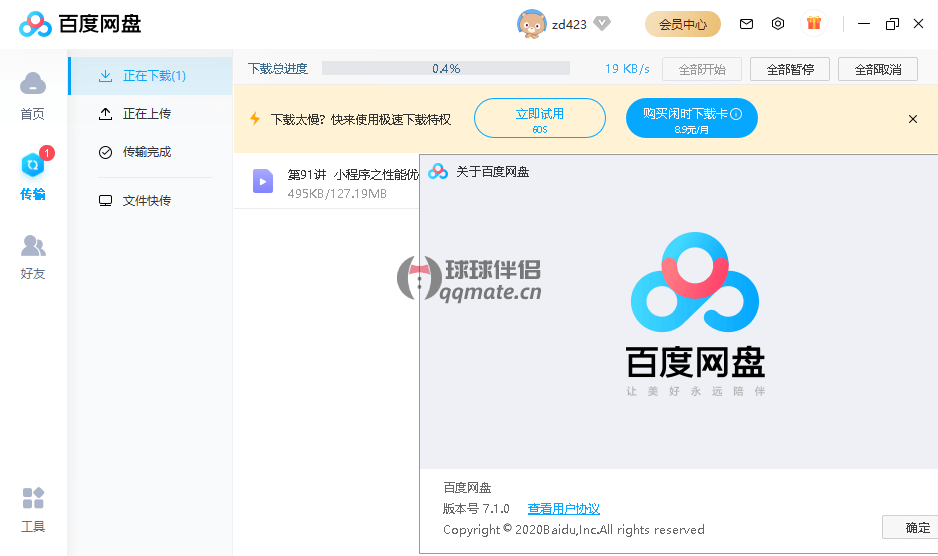Open the settings hexagon icon
The width and height of the screenshot is (938, 556).
click(x=778, y=24)
